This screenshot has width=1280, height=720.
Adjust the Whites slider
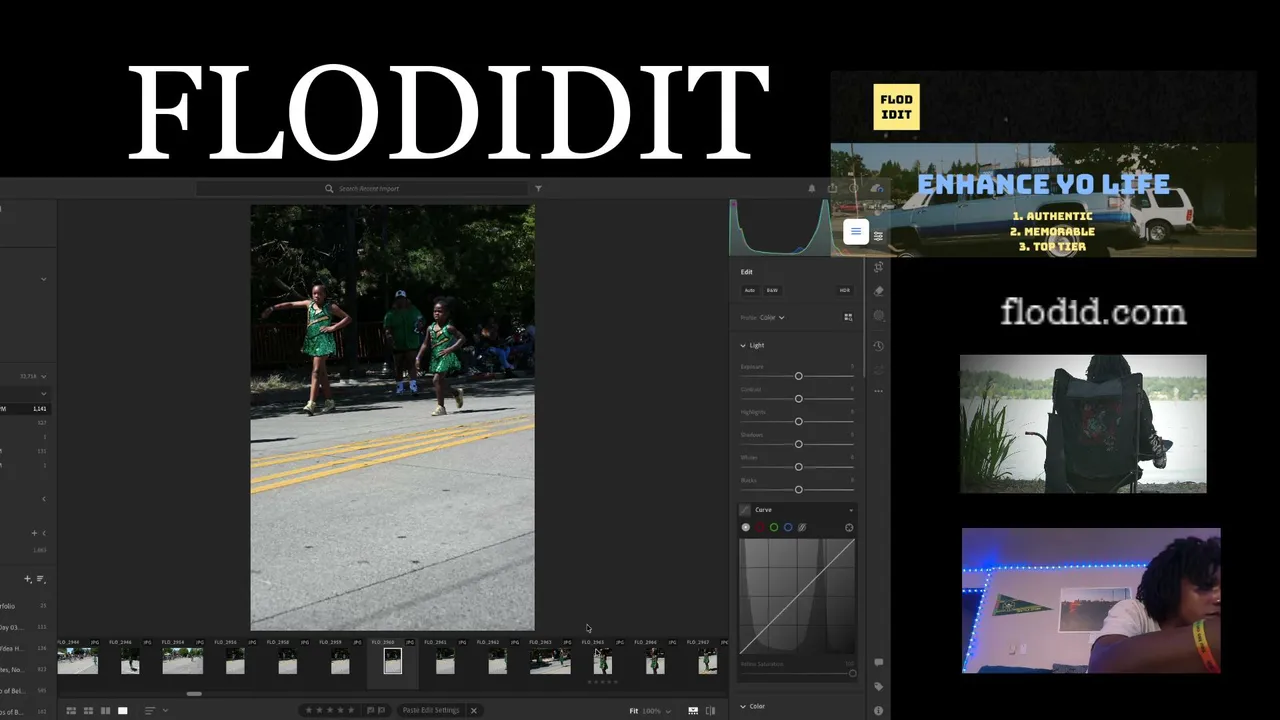point(798,466)
